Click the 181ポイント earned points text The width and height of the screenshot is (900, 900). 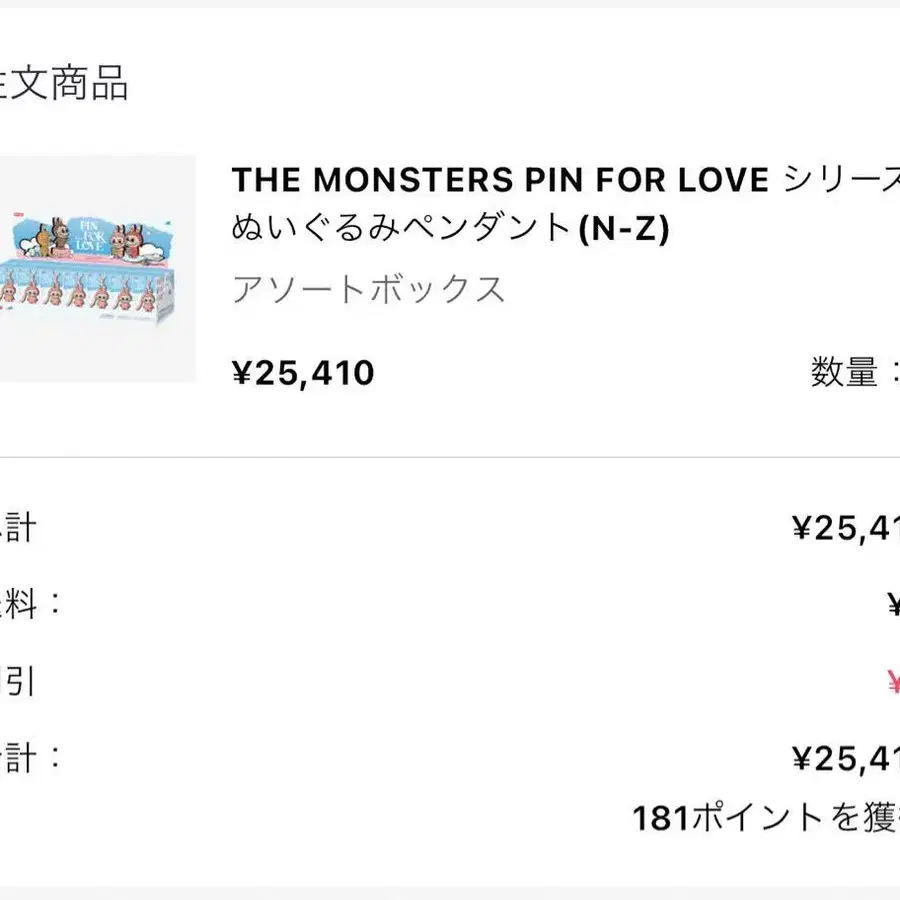(765, 818)
